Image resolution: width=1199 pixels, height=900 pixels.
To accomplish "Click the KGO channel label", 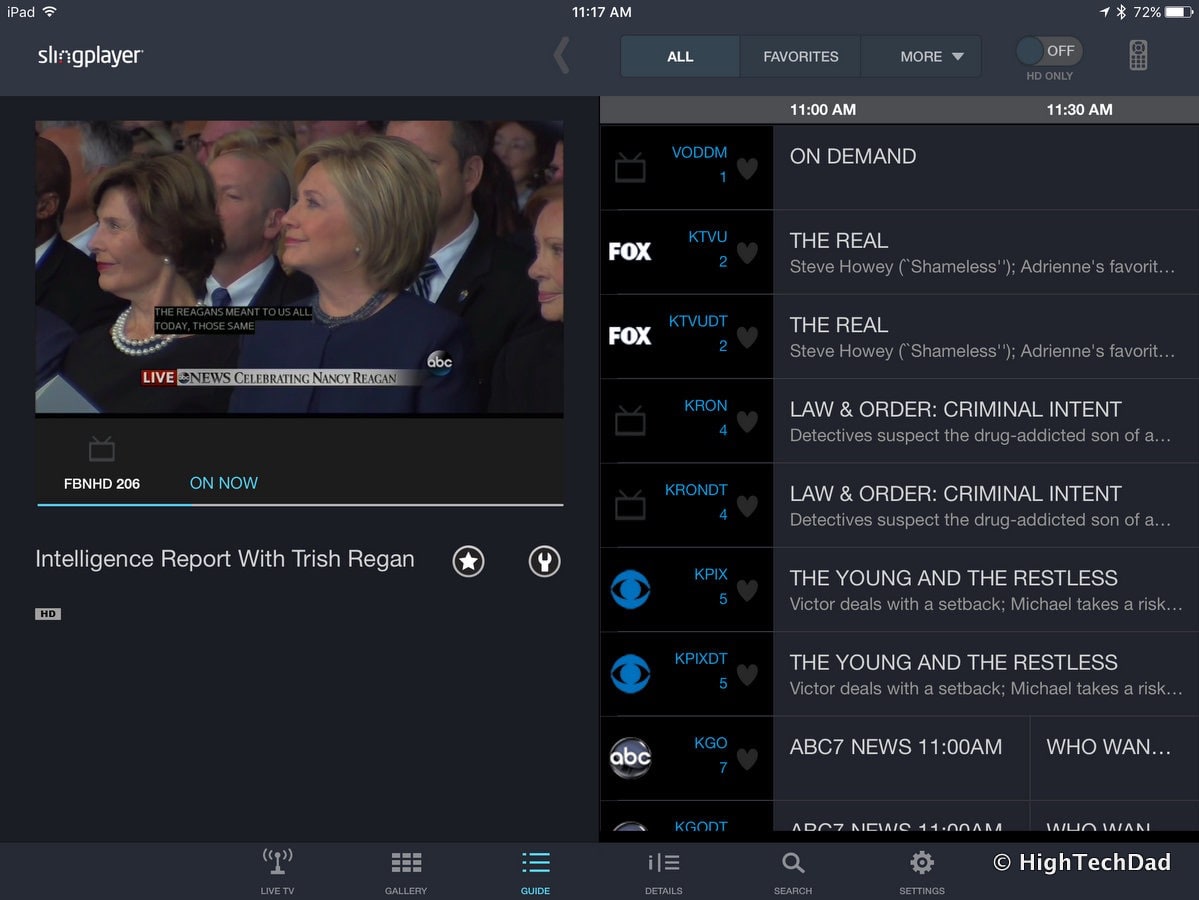I will [x=710, y=743].
